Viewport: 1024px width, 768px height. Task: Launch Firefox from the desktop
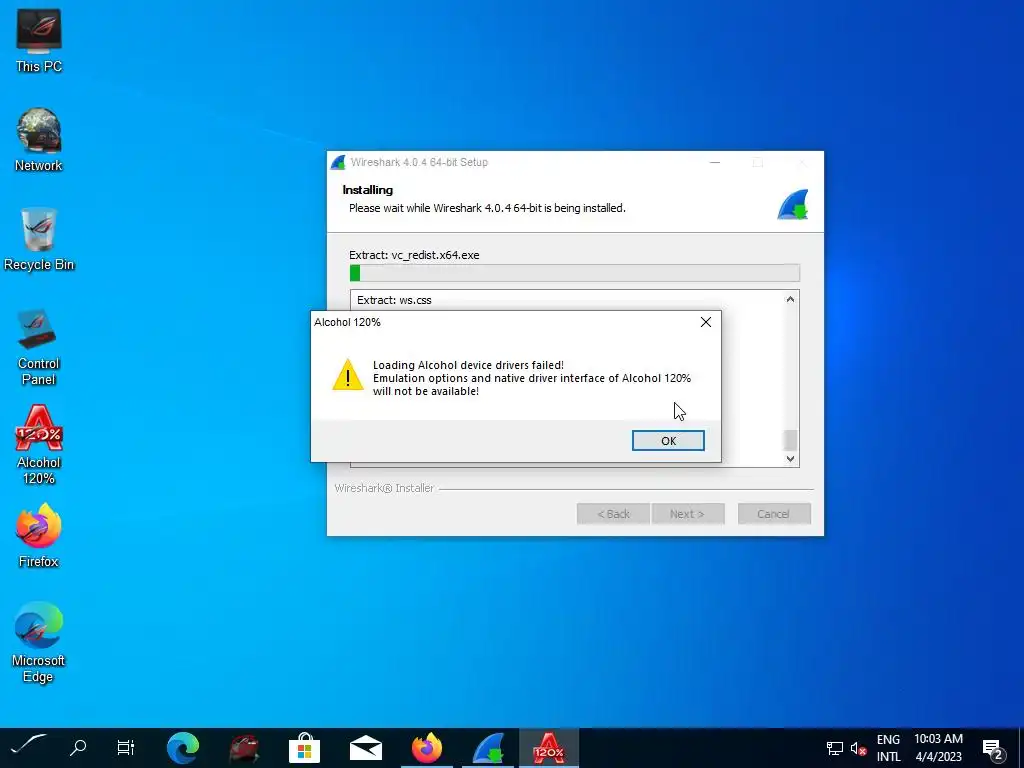point(39,536)
